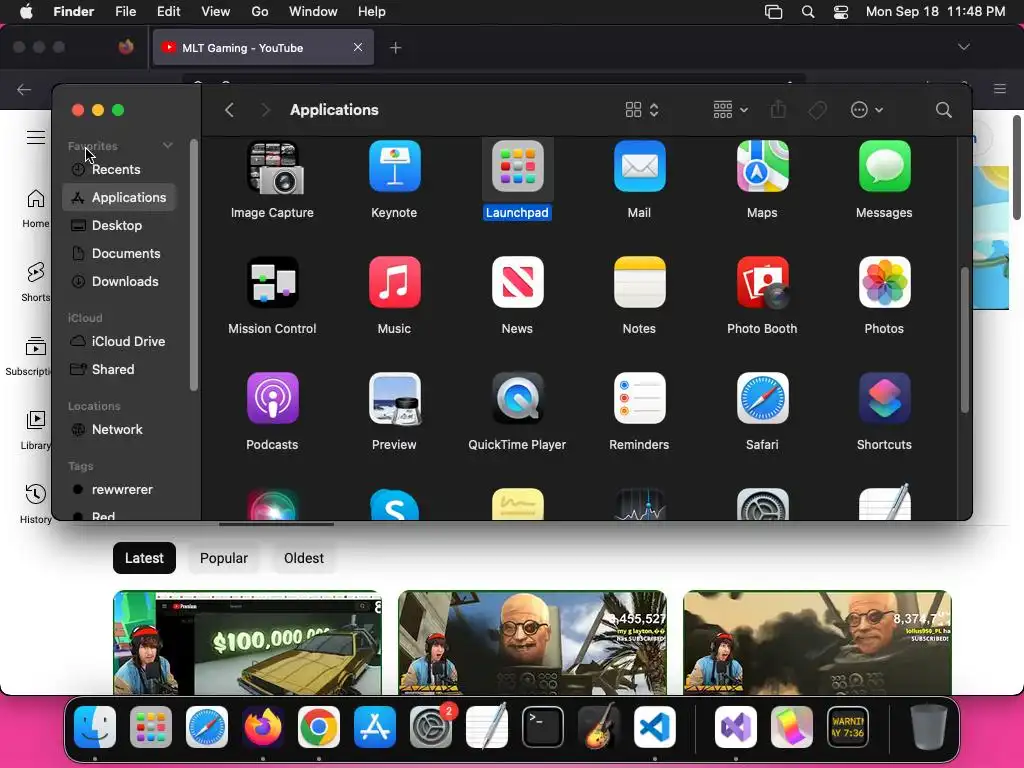1024x768 pixels.
Task: Open the Window menu
Action: pyautogui.click(x=313, y=12)
